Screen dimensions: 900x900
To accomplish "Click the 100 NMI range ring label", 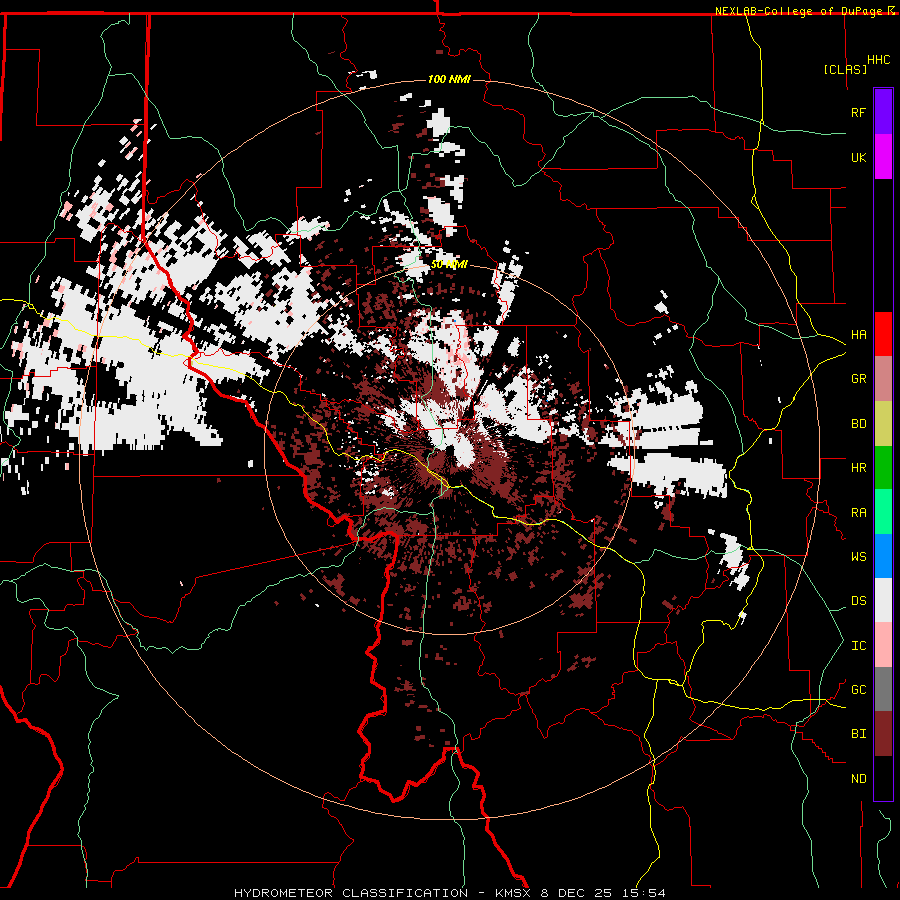I will pos(449,79).
